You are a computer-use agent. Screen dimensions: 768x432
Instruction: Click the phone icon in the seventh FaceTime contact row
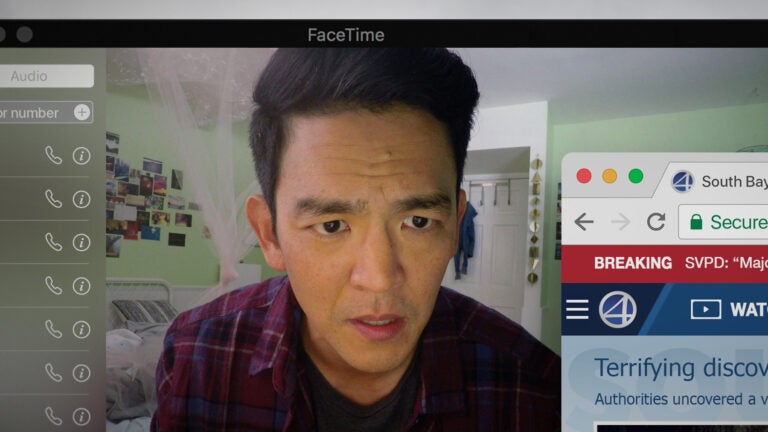point(53,416)
